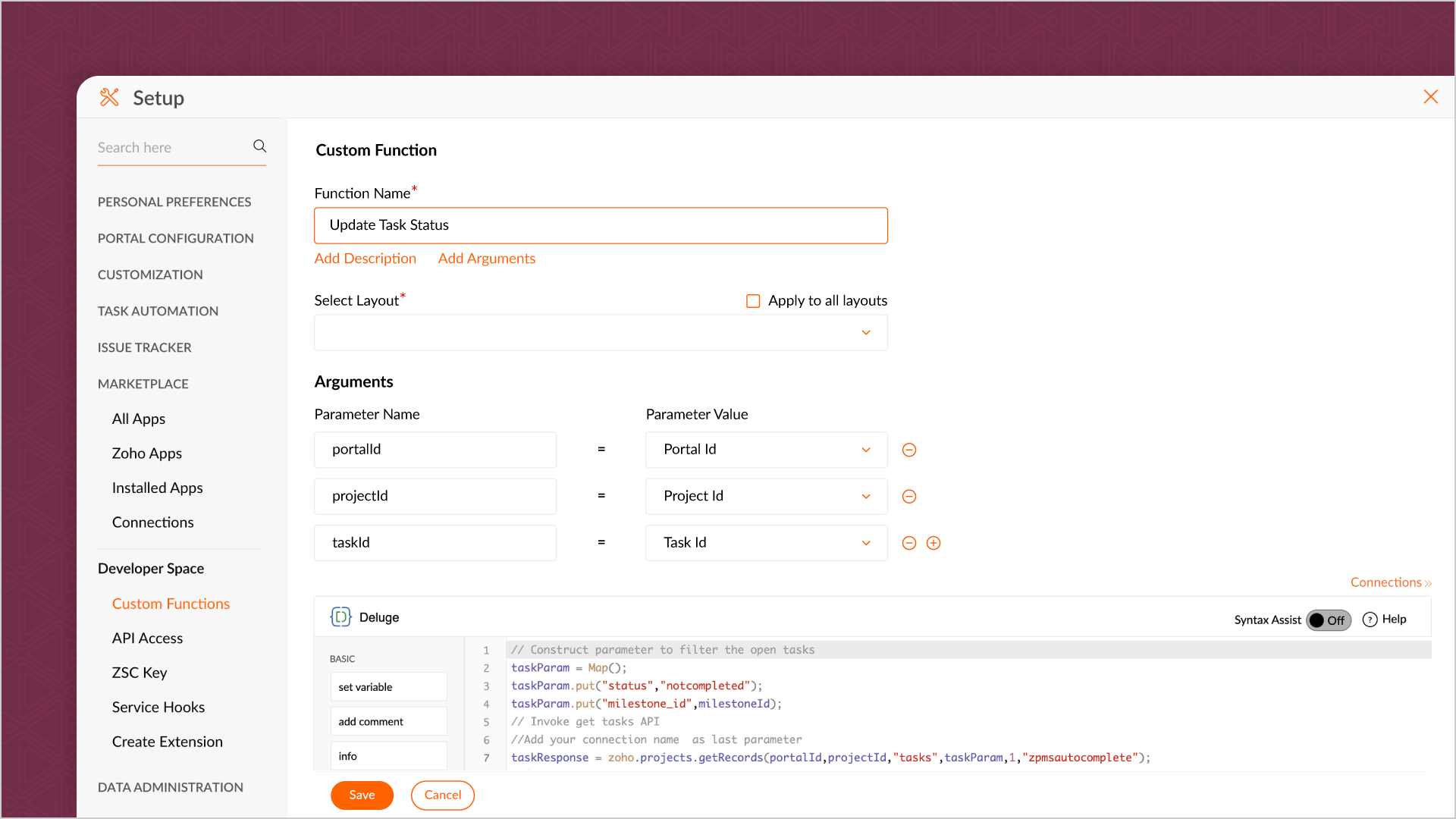Image resolution: width=1456 pixels, height=819 pixels.
Task: Remove the taskId argument row
Action: (x=909, y=543)
